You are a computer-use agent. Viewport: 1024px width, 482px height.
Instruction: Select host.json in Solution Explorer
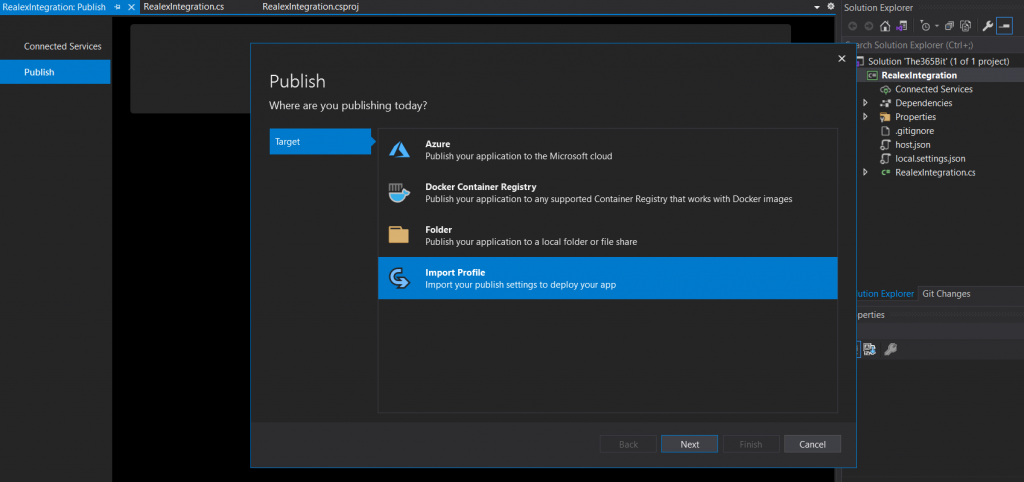(x=913, y=144)
